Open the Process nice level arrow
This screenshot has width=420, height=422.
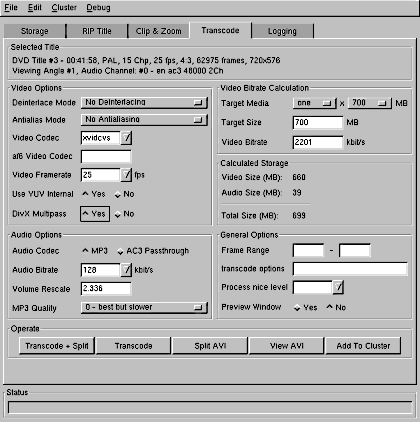(338, 287)
